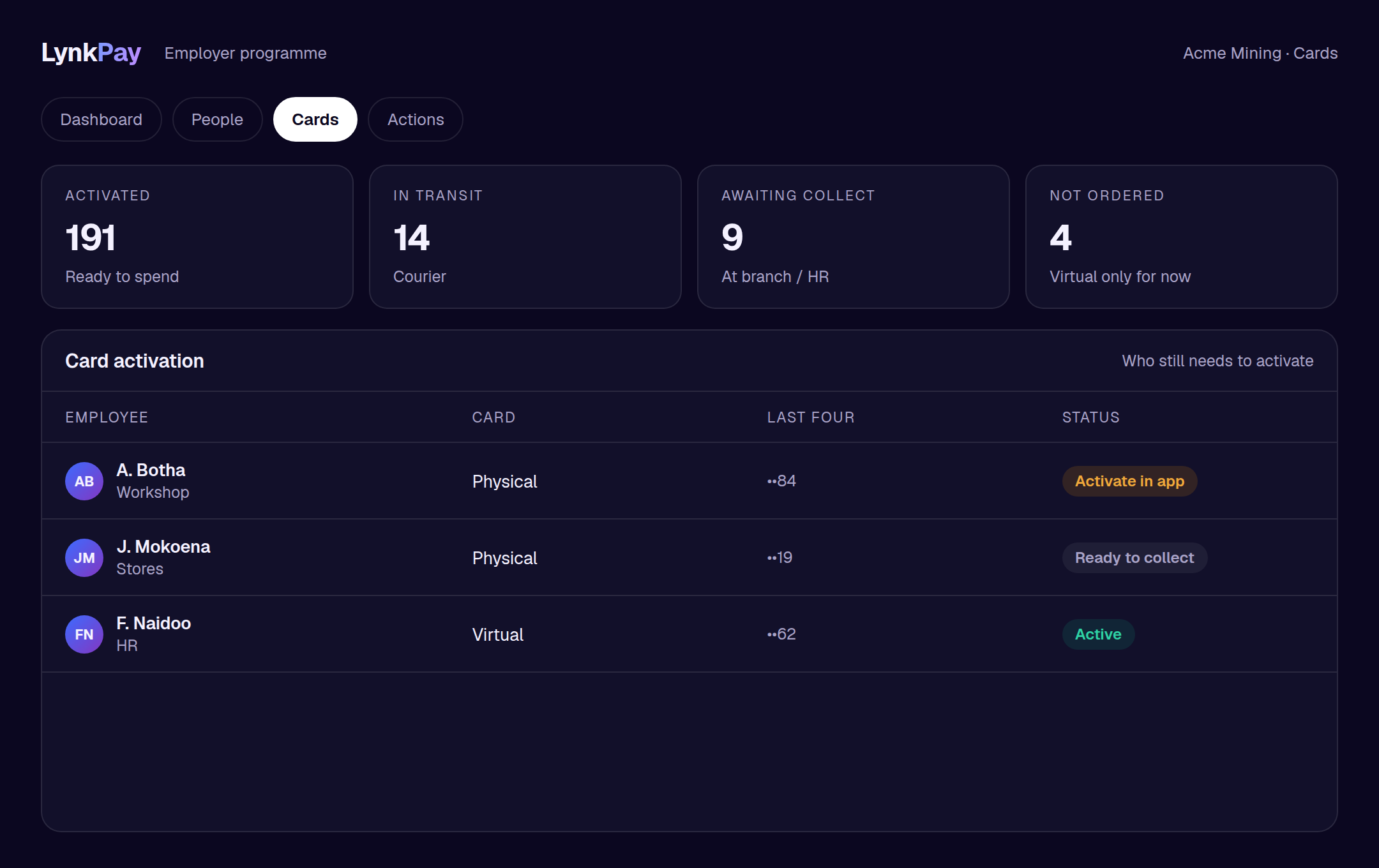The height and width of the screenshot is (868, 1379).
Task: Click the 'Card activation' heading
Action: [x=135, y=361]
